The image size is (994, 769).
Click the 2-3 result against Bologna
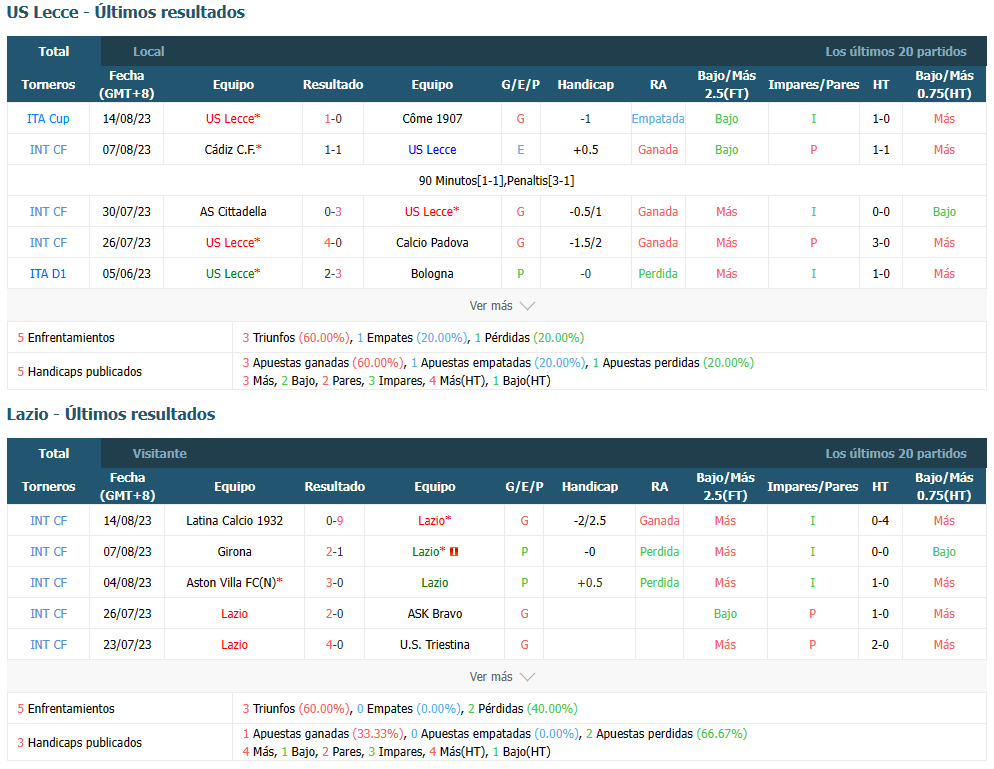333,274
